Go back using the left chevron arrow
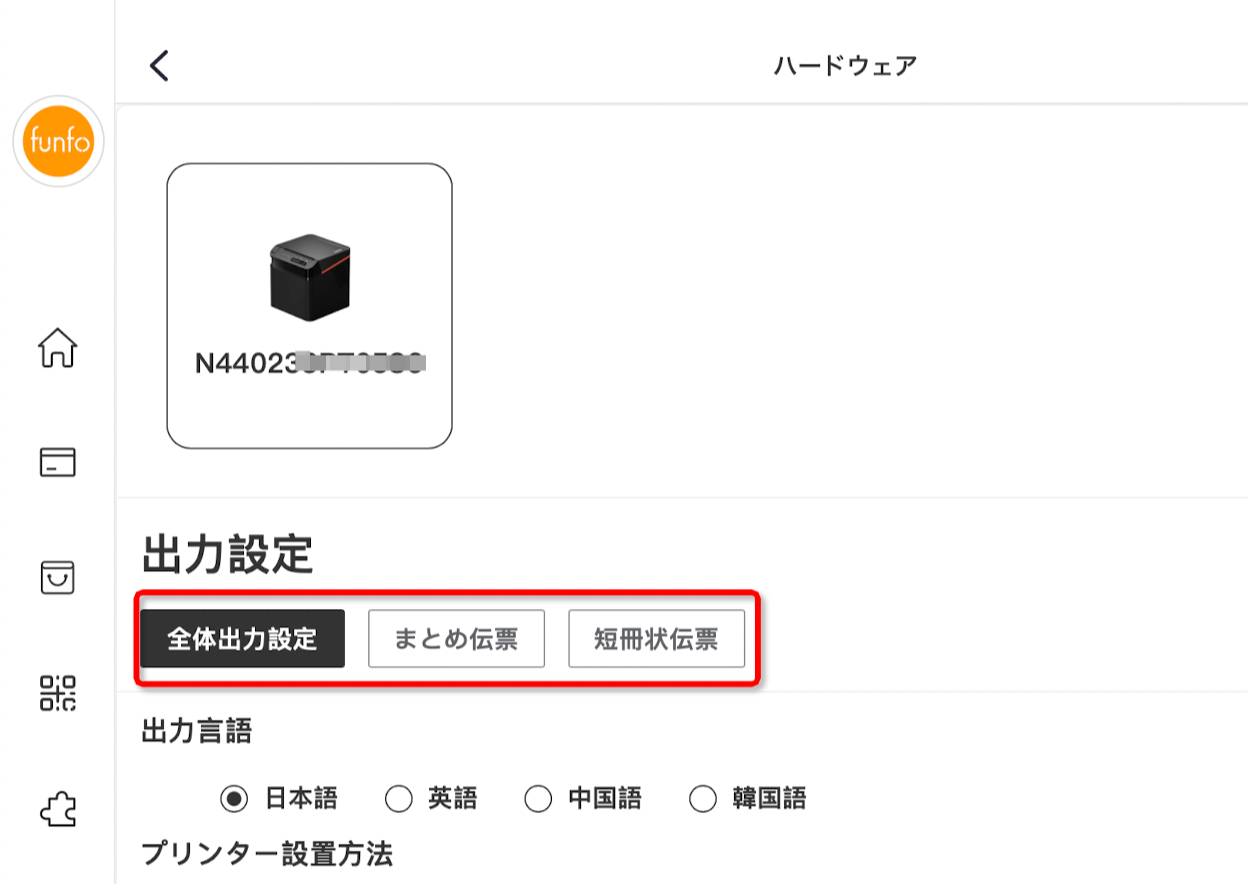The image size is (1248, 884). point(159,66)
